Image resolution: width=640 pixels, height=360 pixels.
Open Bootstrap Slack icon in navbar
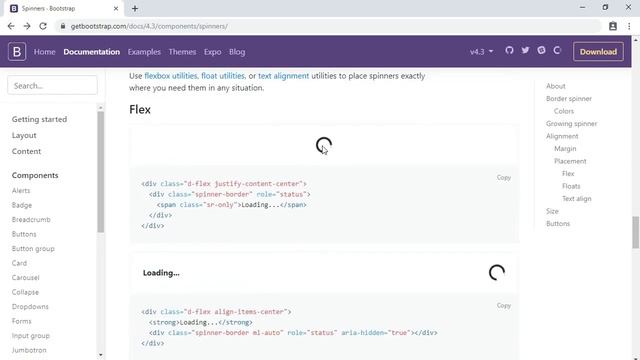click(541, 50)
